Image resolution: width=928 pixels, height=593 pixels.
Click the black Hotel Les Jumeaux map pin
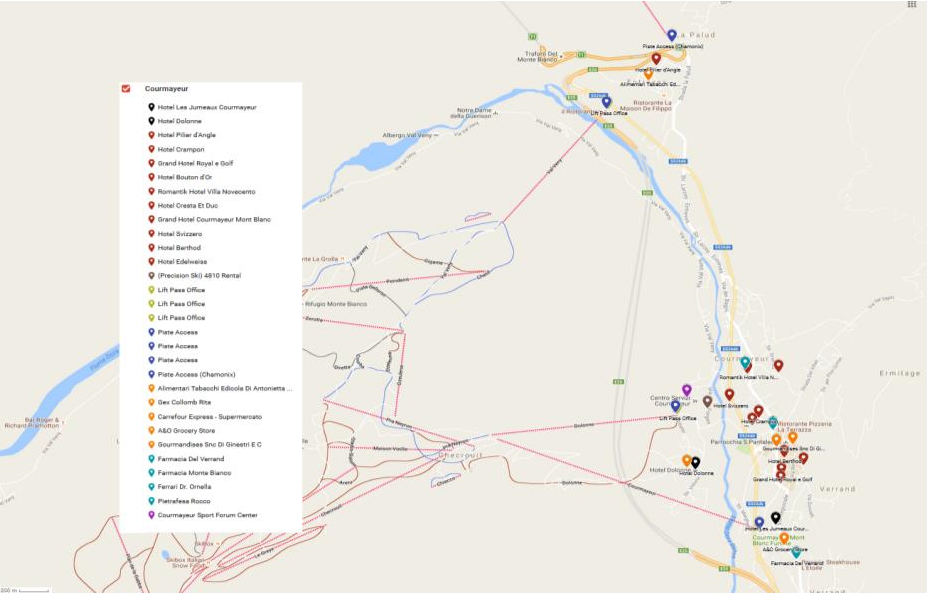pos(775,518)
